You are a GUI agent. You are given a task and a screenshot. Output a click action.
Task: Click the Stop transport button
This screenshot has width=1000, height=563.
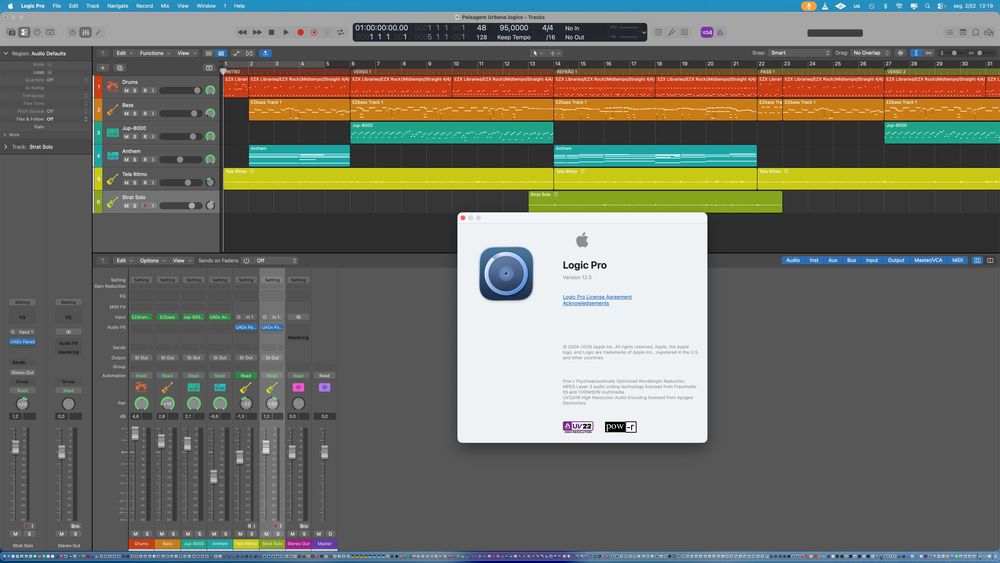272,33
